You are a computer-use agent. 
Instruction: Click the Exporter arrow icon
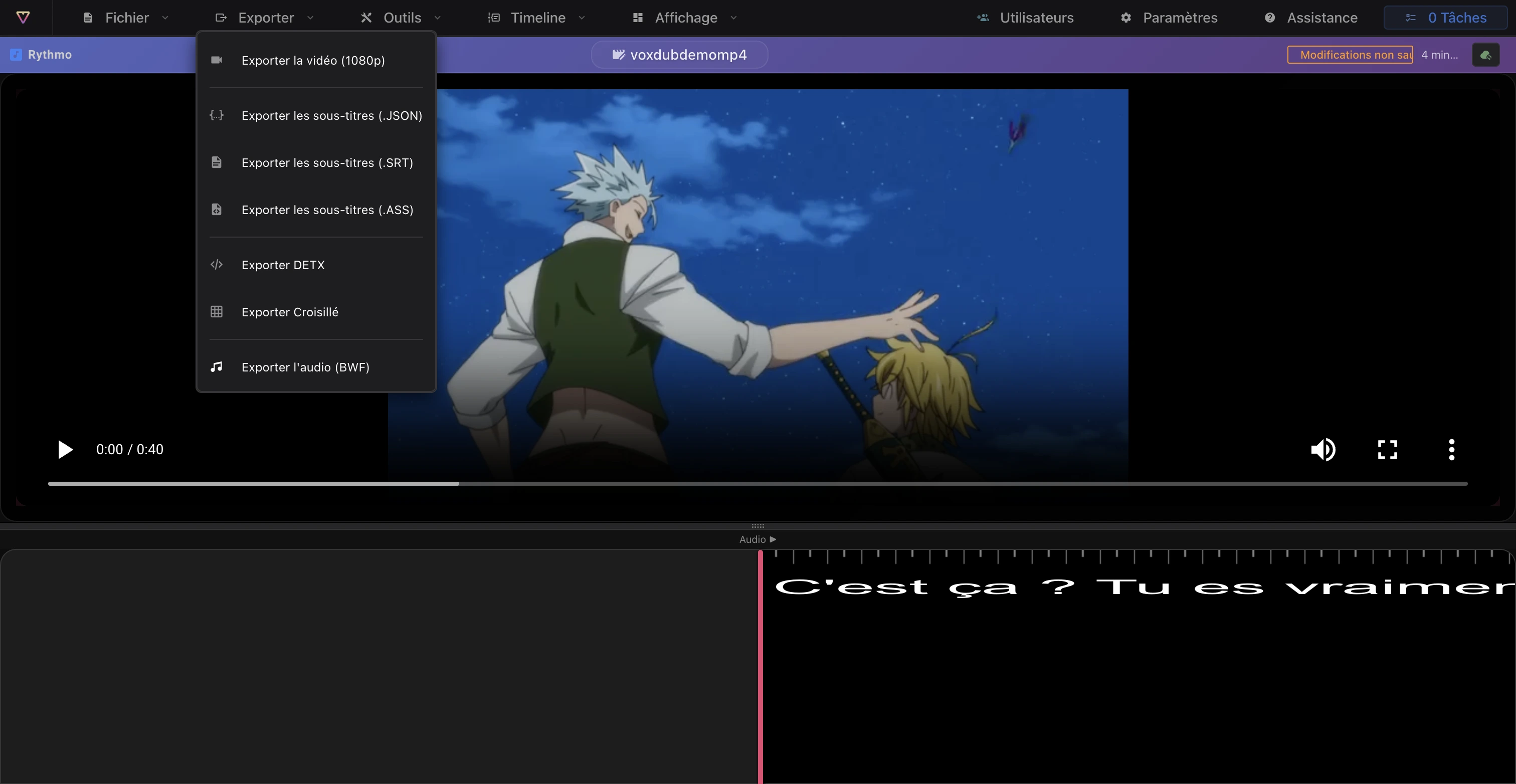click(221, 18)
